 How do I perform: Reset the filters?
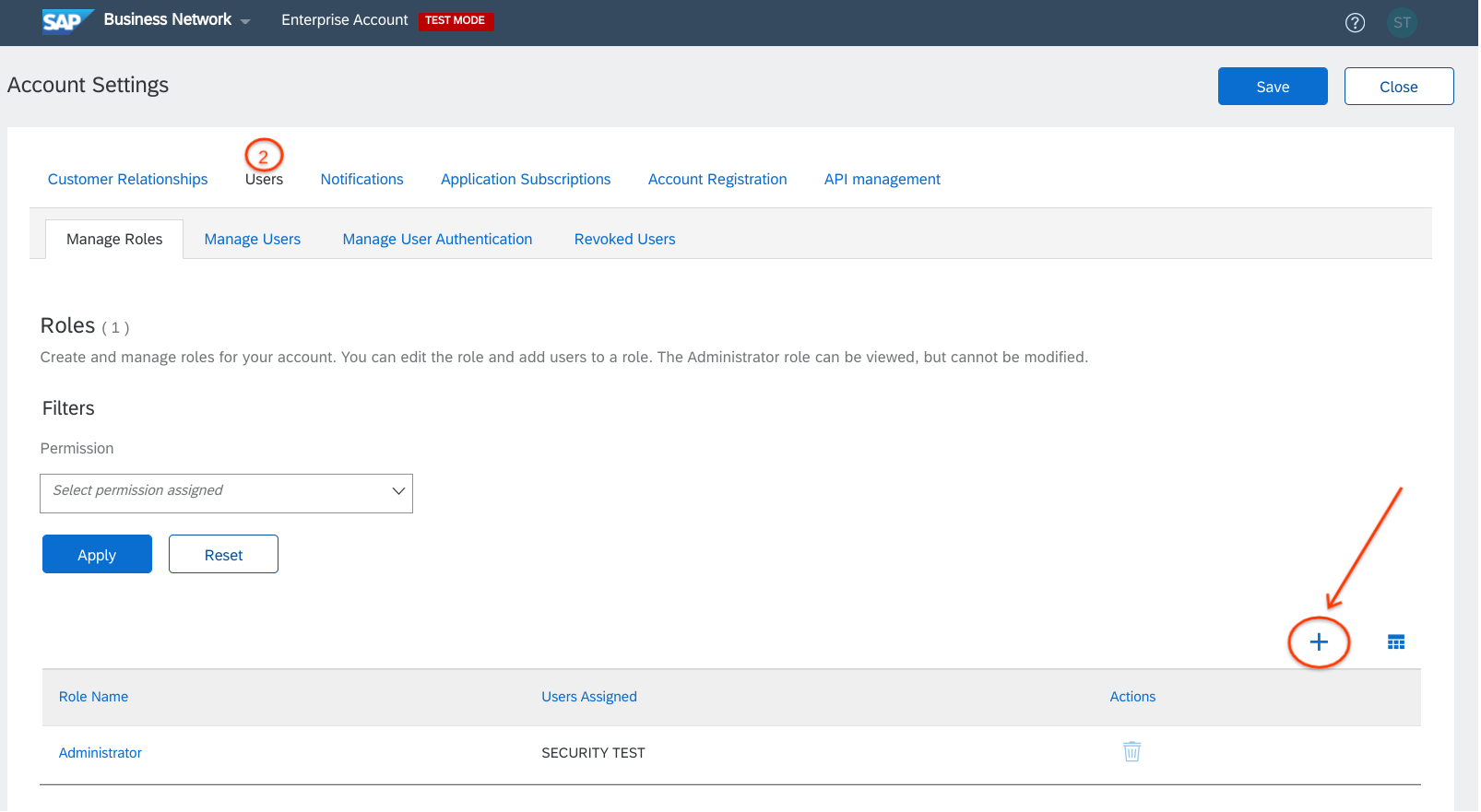coord(224,555)
